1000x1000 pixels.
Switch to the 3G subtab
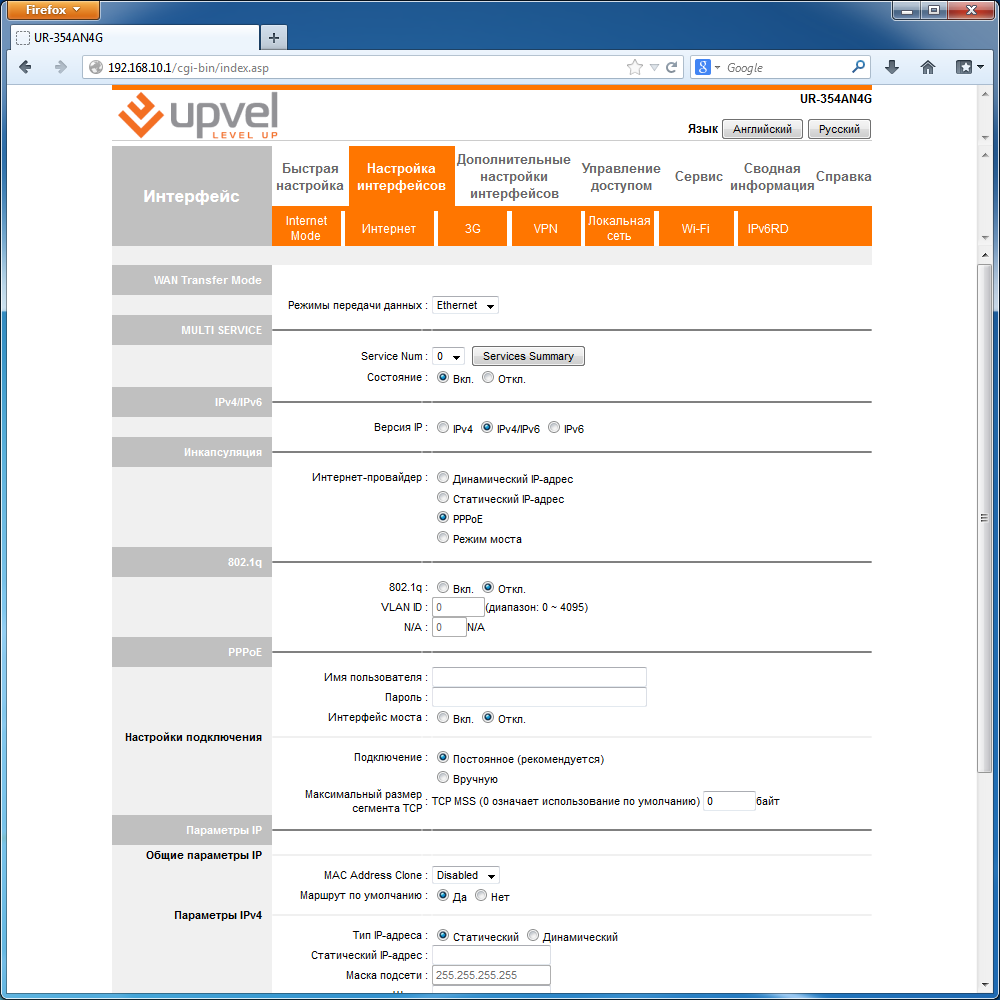point(473,228)
